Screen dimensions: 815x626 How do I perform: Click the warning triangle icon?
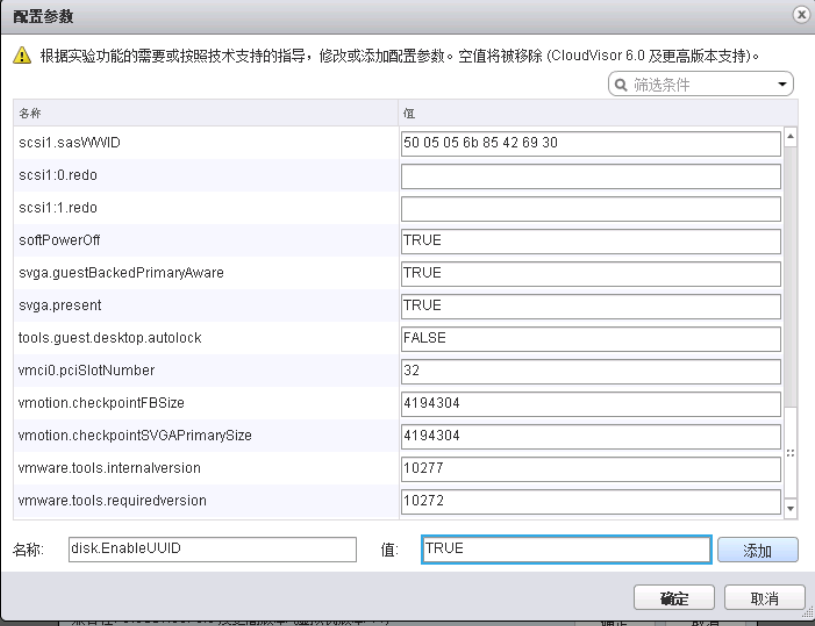[22, 55]
